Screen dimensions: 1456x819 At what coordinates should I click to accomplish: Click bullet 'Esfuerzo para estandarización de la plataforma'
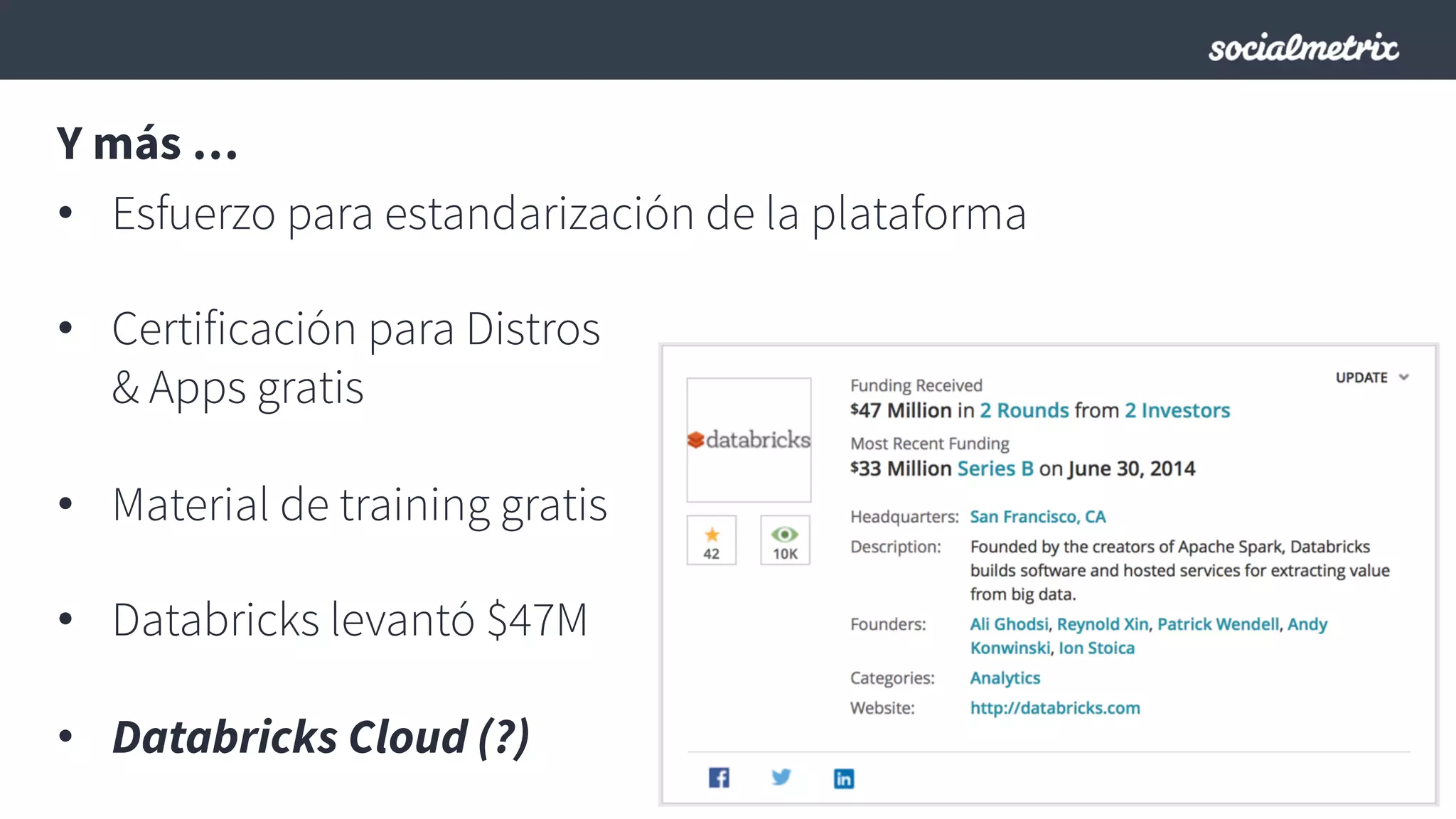pos(569,213)
